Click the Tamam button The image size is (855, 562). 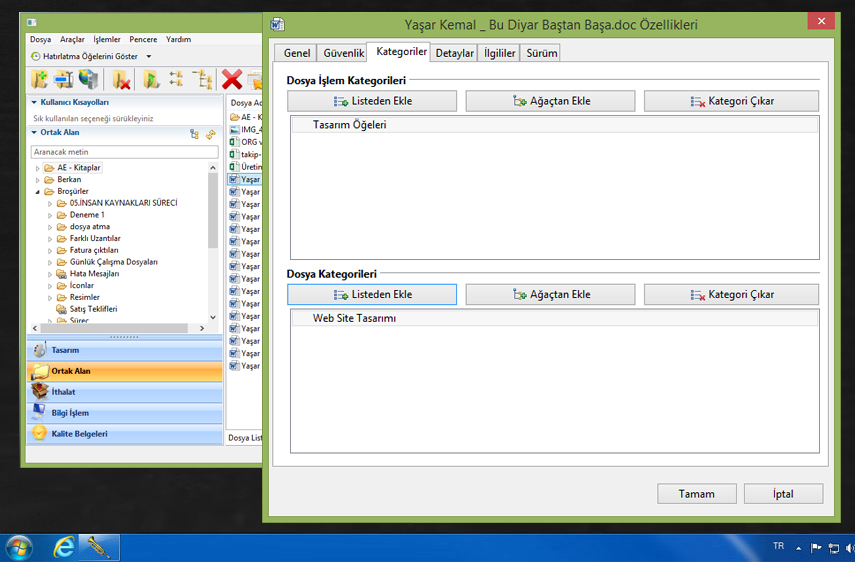(696, 494)
